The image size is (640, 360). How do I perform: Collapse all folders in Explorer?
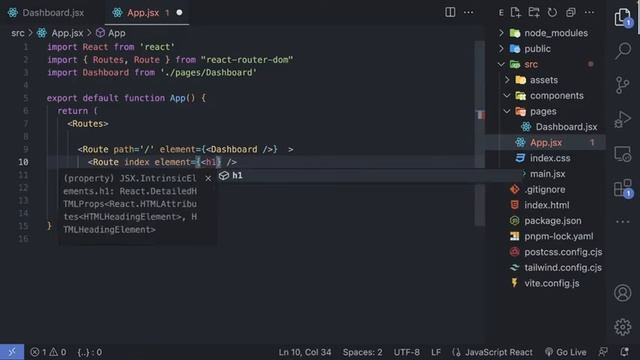click(x=571, y=12)
